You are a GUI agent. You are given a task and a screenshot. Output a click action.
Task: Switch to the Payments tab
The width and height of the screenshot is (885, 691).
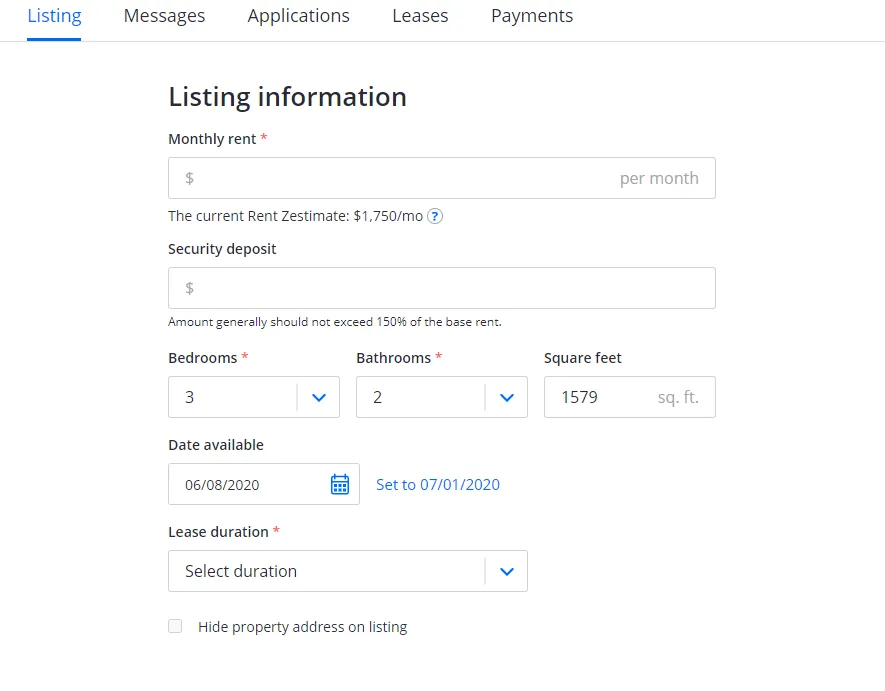[532, 16]
